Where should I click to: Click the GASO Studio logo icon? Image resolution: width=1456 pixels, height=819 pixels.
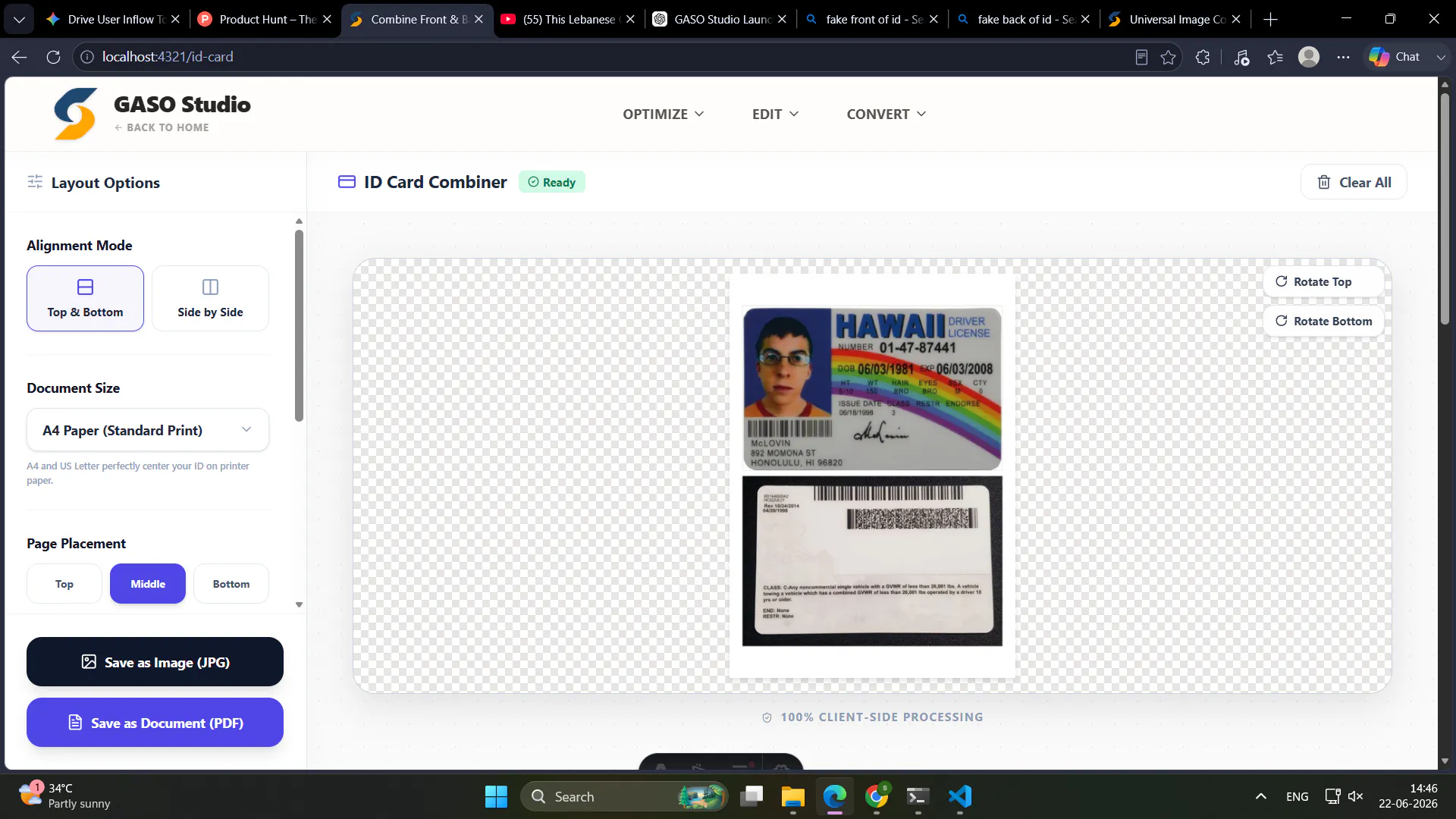pos(76,114)
